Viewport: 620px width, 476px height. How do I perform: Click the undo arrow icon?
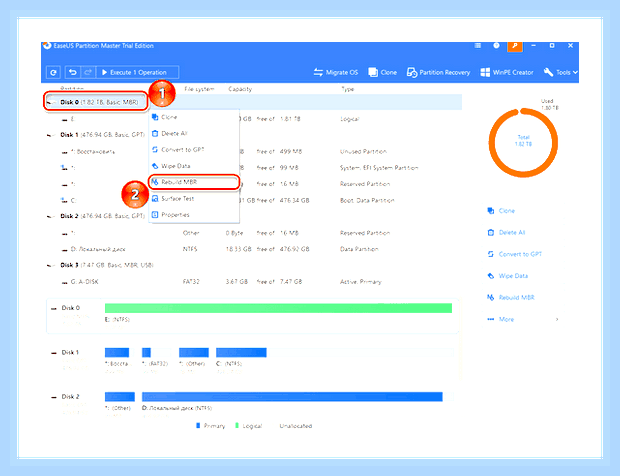(72, 72)
